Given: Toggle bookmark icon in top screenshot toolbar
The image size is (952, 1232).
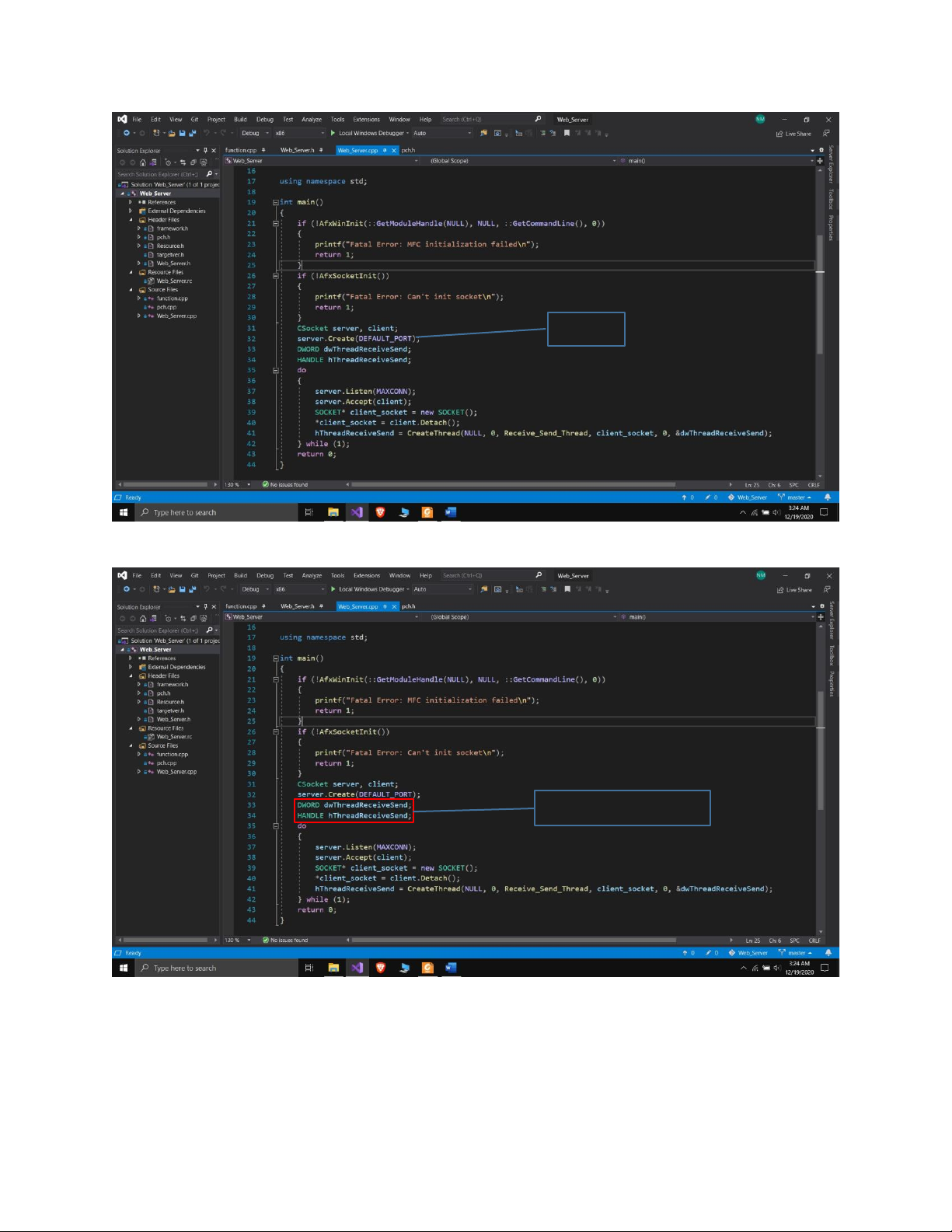Looking at the screenshot, I should coord(567,133).
